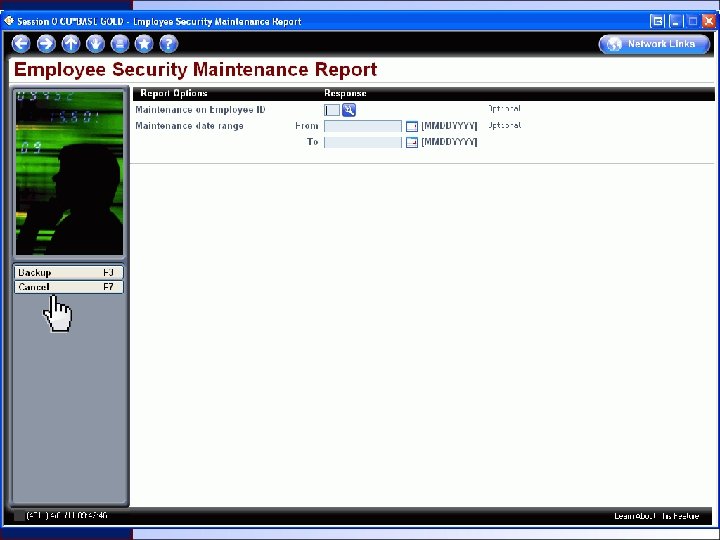This screenshot has height=540, width=720.
Task: Close the Employee Security Maintenance Report window
Action: tap(709, 21)
